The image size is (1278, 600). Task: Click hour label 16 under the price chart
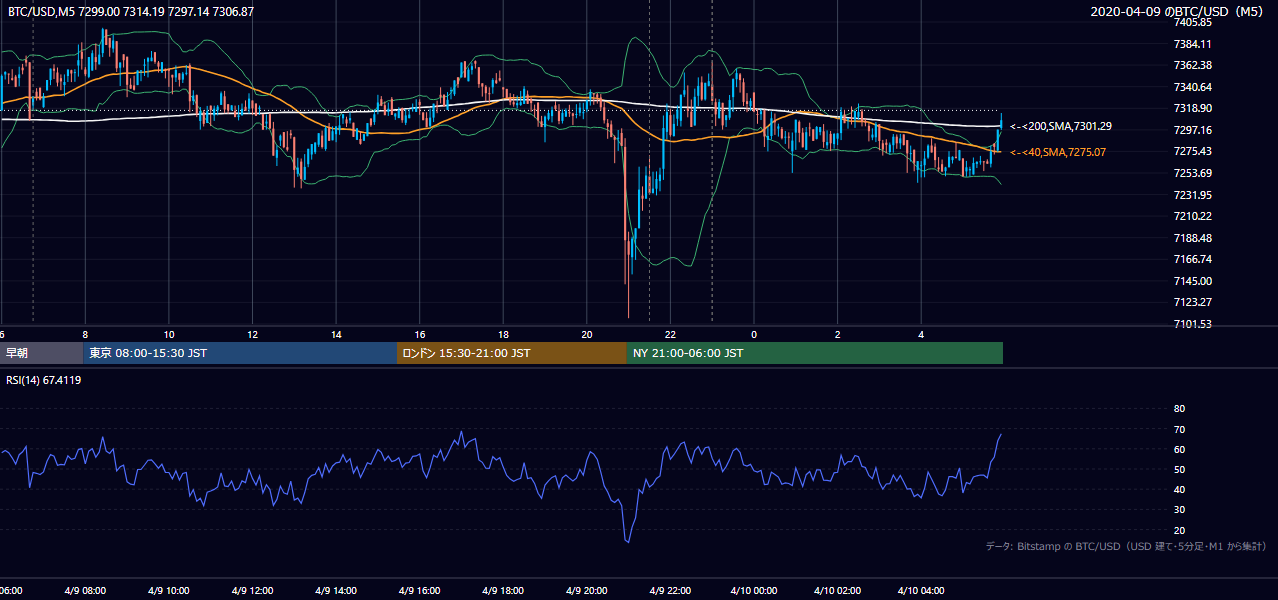[x=420, y=334]
